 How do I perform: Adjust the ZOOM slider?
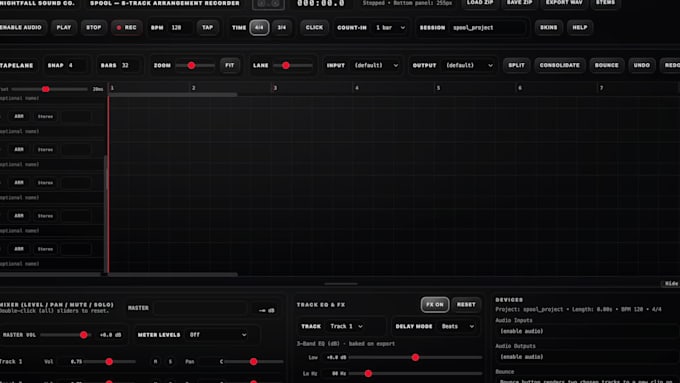(195, 65)
